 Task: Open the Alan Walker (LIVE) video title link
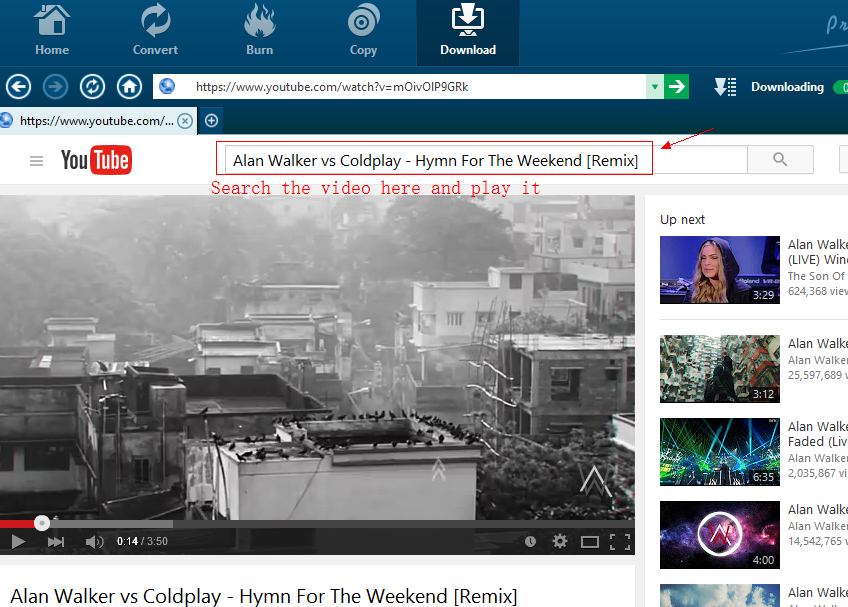[818, 252]
